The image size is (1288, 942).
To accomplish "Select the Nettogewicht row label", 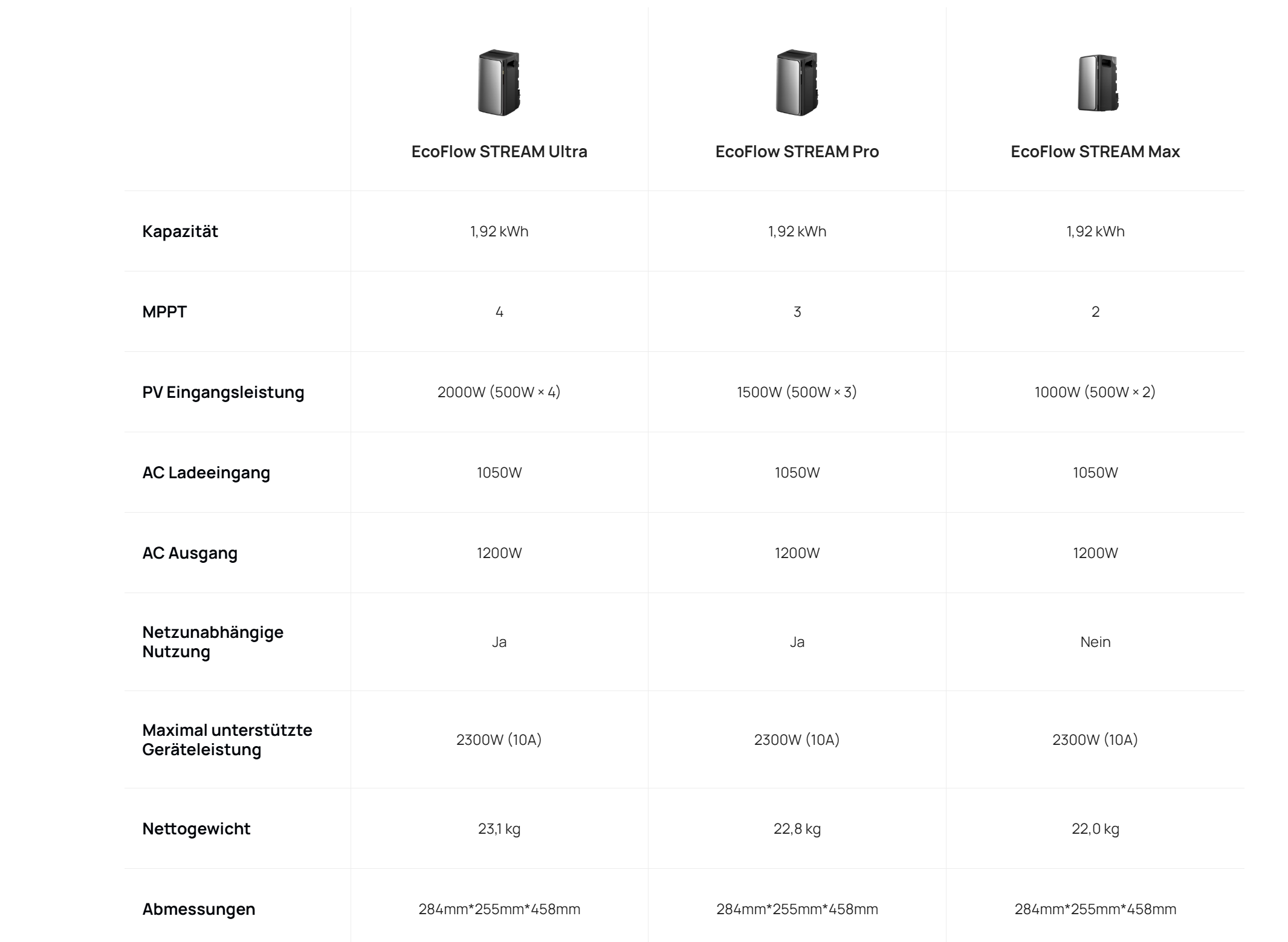I will coord(196,829).
